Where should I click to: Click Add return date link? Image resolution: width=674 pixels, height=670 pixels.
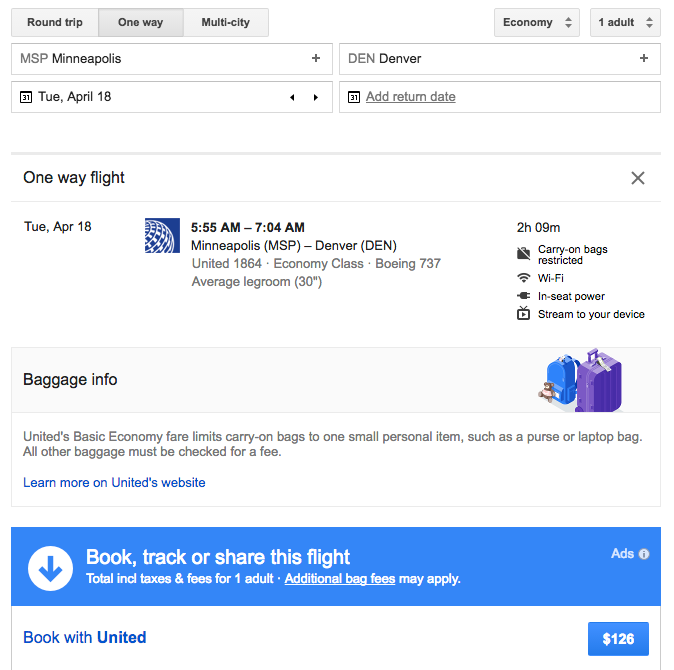[410, 97]
